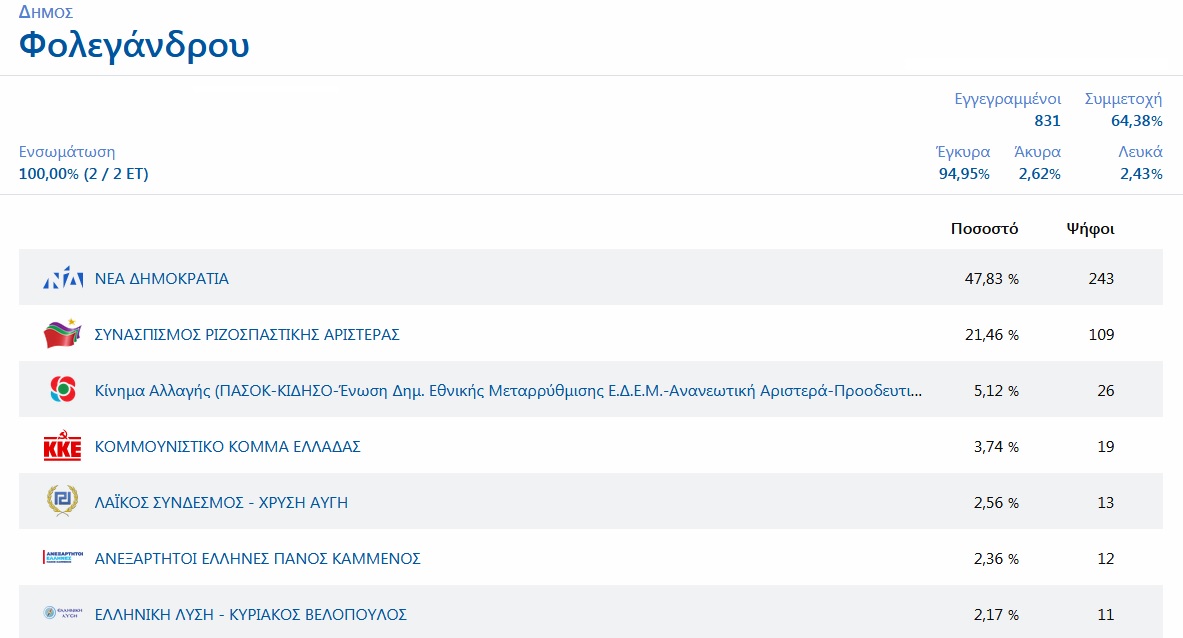Click the ΣΥΡΙΖΑ flag logo
1183x638 pixels.
tap(63, 334)
